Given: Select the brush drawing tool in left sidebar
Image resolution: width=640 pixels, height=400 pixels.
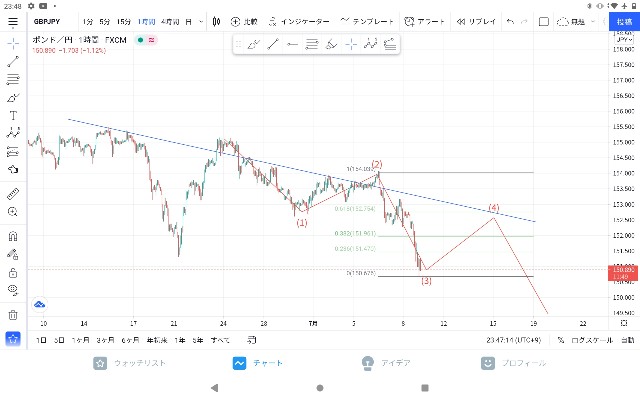Looking at the screenshot, I should point(13,98).
